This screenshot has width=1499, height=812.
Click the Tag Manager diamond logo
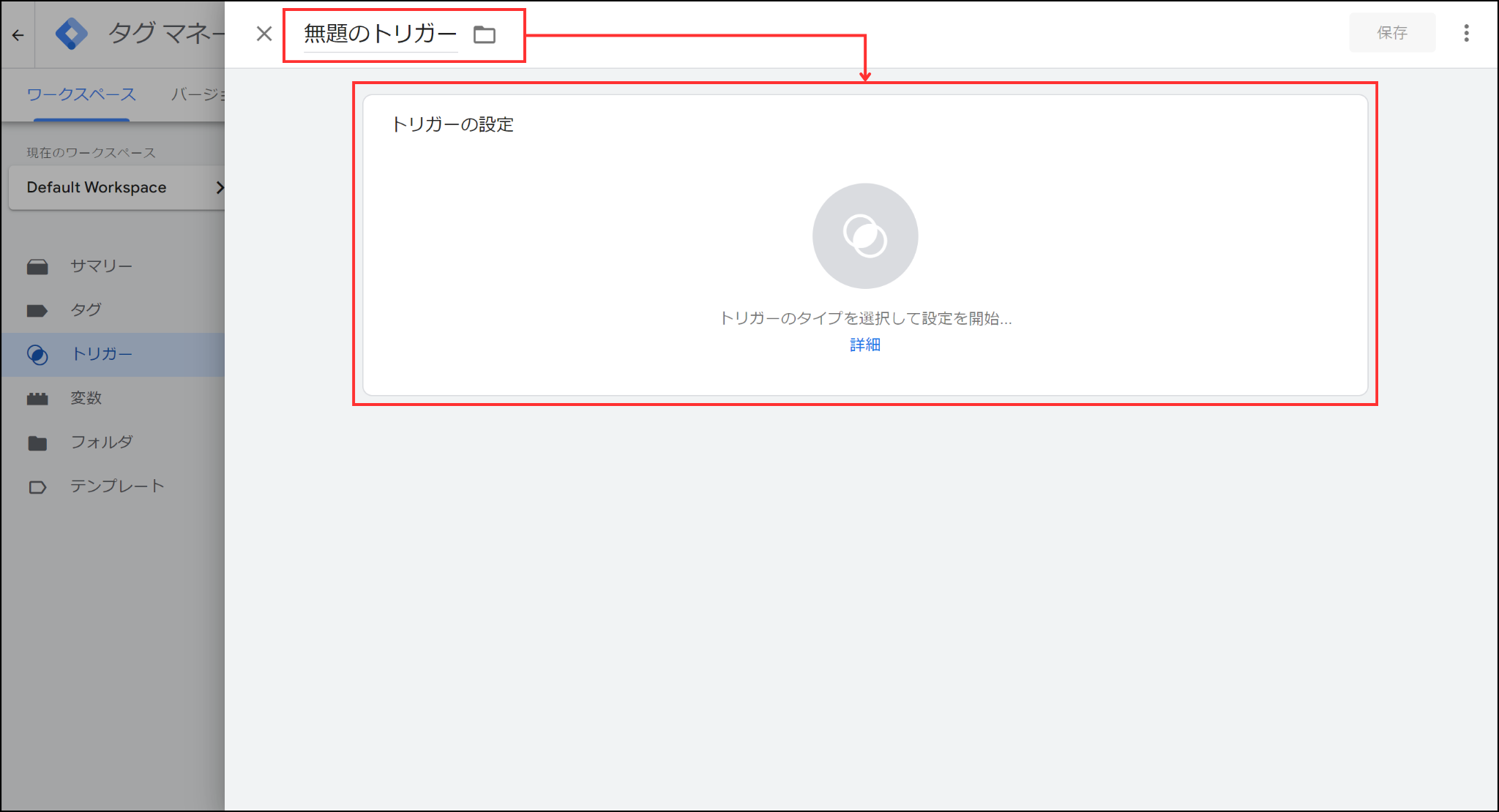(x=72, y=34)
